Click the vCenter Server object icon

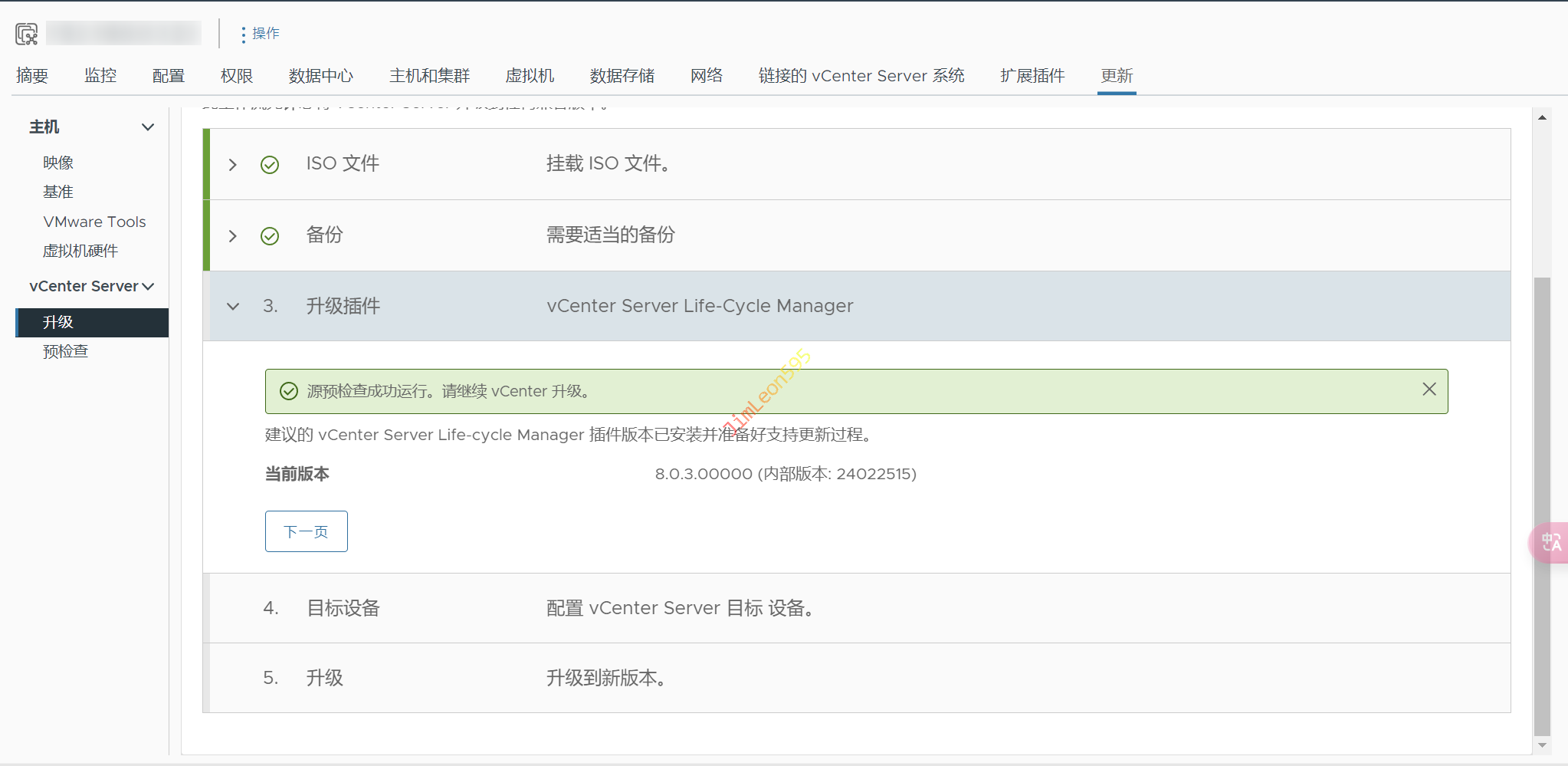point(26,34)
